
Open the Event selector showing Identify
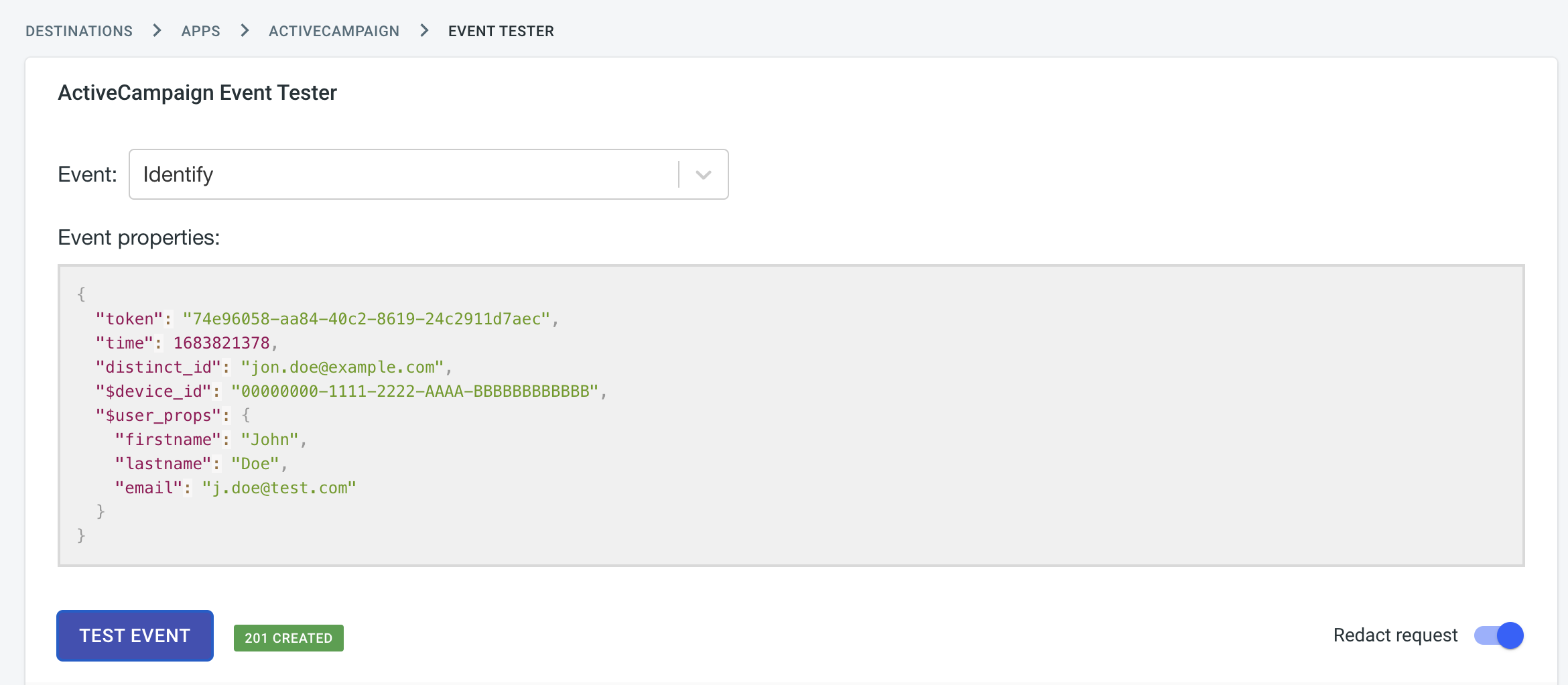402,175
